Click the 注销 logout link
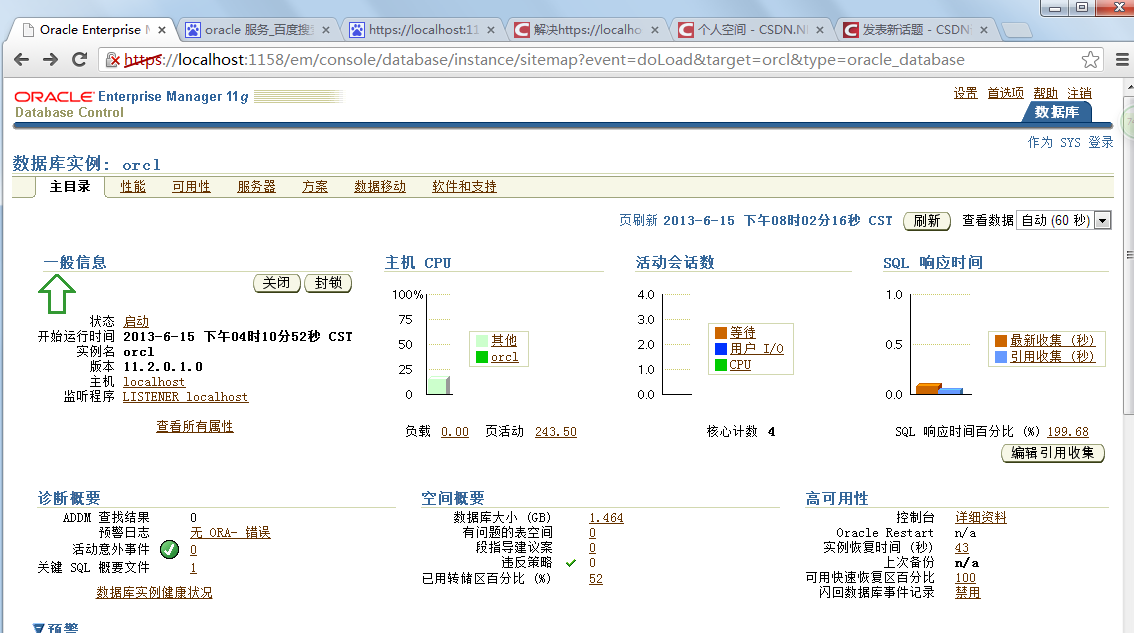The width and height of the screenshot is (1134, 633). [x=1080, y=93]
